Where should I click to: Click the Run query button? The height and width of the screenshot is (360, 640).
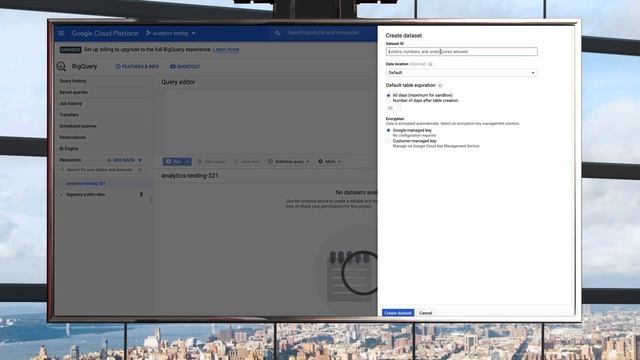click(173, 162)
